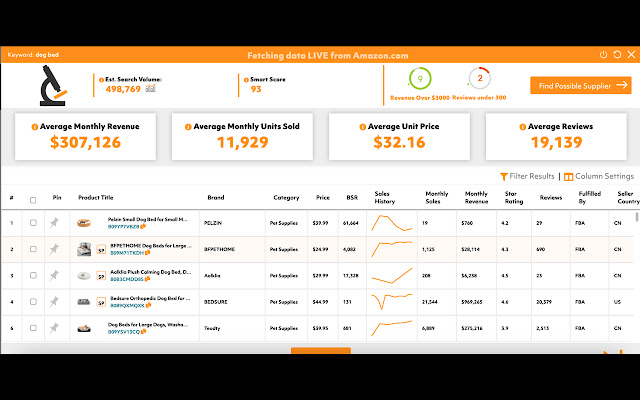Click the Price column header

tap(322, 198)
